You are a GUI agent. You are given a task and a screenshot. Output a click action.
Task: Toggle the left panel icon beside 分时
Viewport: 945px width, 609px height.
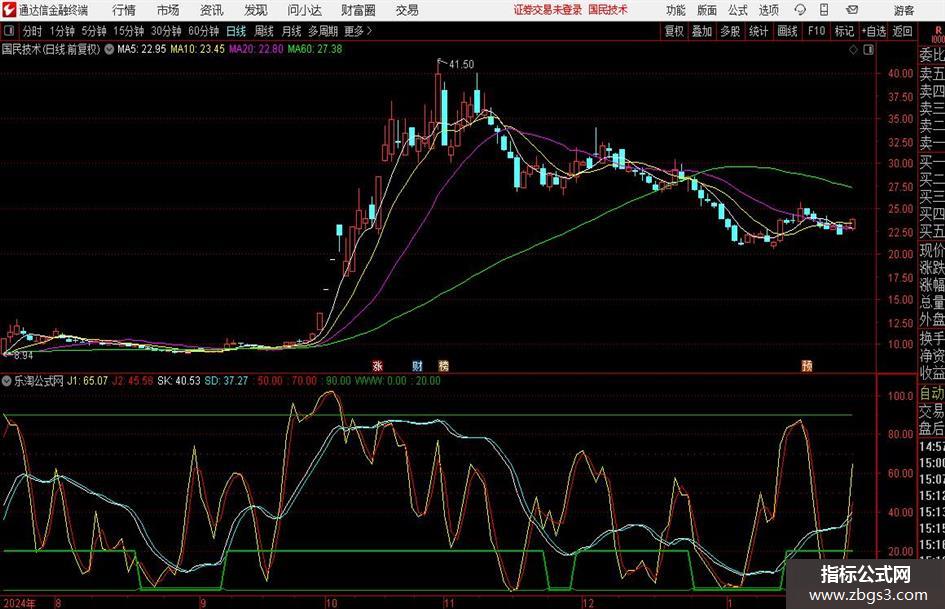click(9, 31)
